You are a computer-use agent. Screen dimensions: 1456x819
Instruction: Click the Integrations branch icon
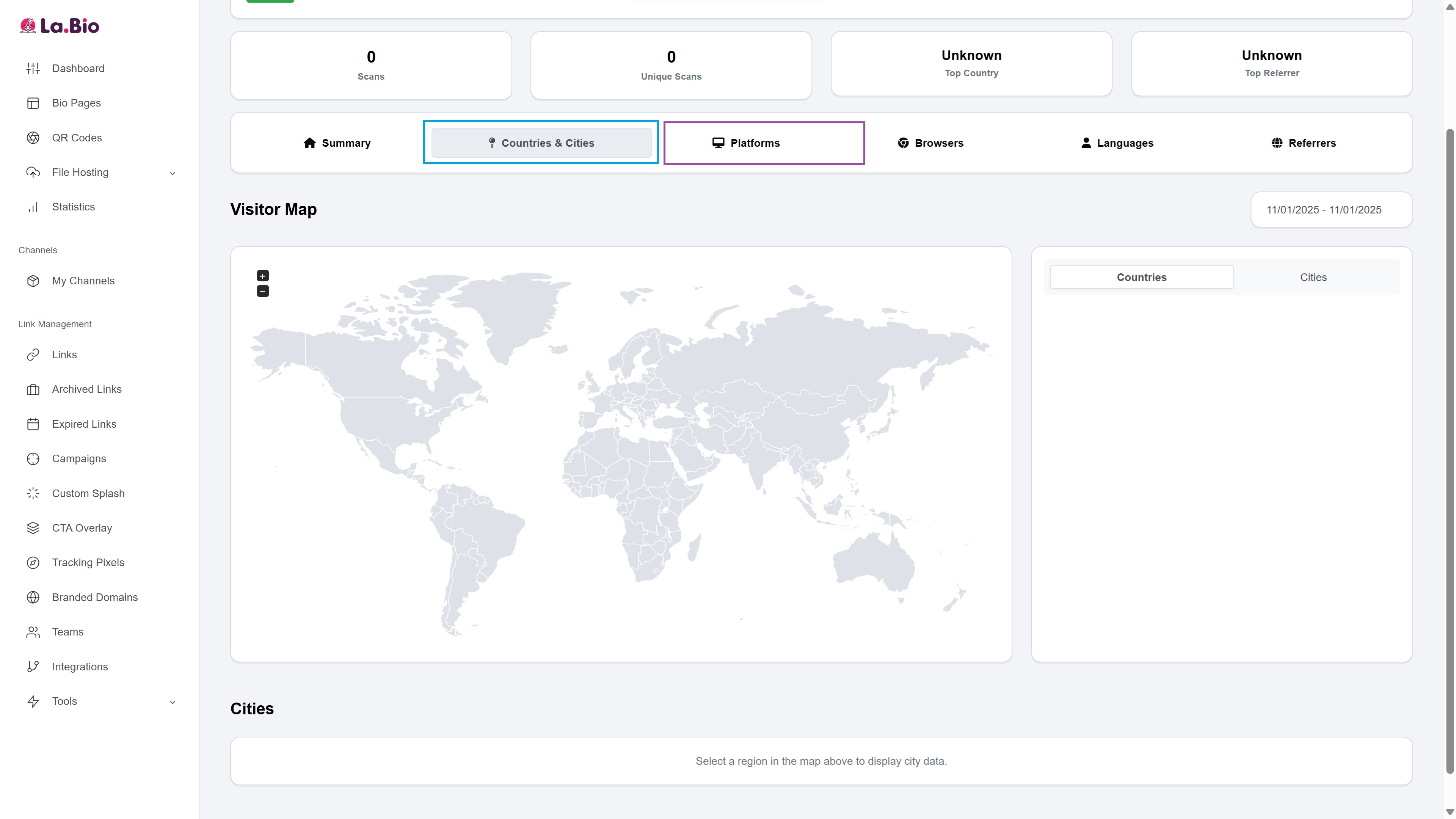tap(33, 667)
